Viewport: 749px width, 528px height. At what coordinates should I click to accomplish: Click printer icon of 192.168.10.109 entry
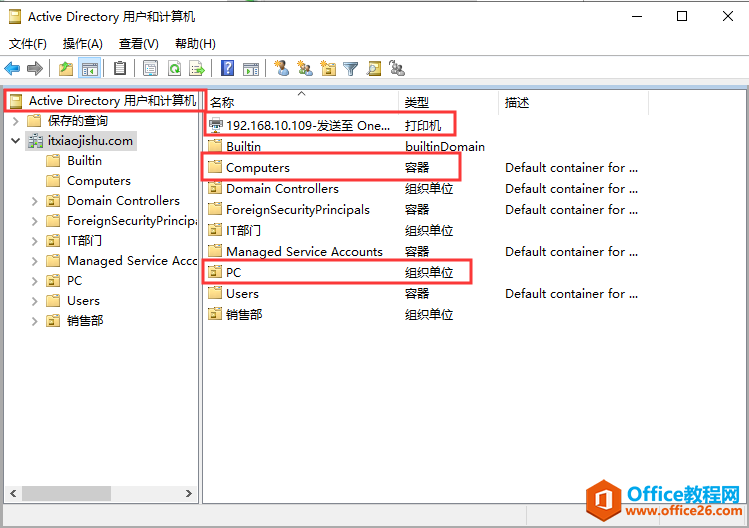pyautogui.click(x=215, y=125)
